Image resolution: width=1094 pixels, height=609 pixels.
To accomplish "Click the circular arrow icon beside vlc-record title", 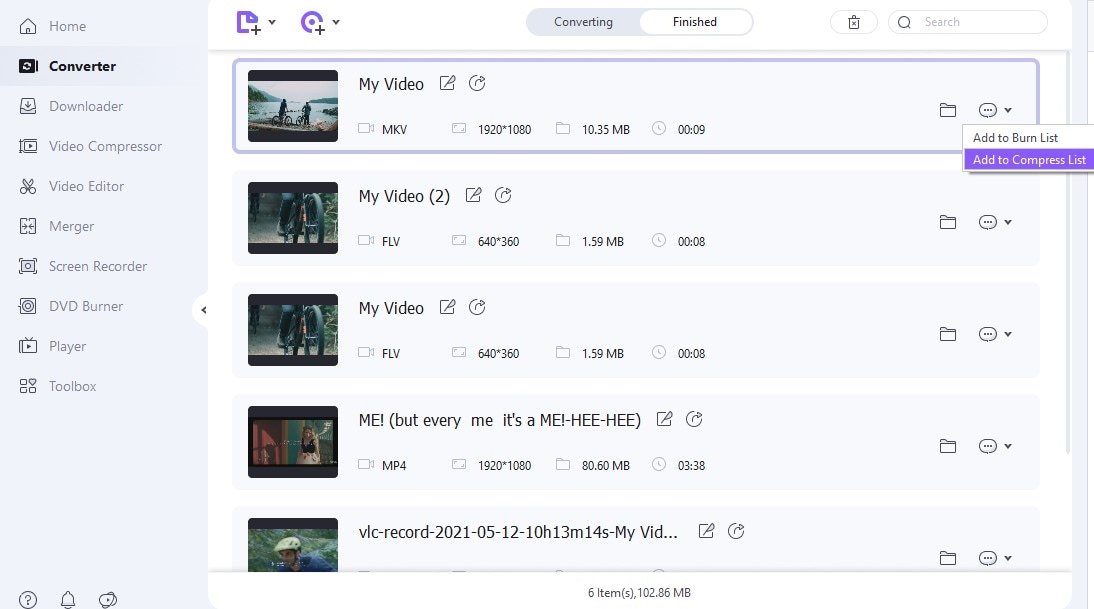I will pos(736,531).
